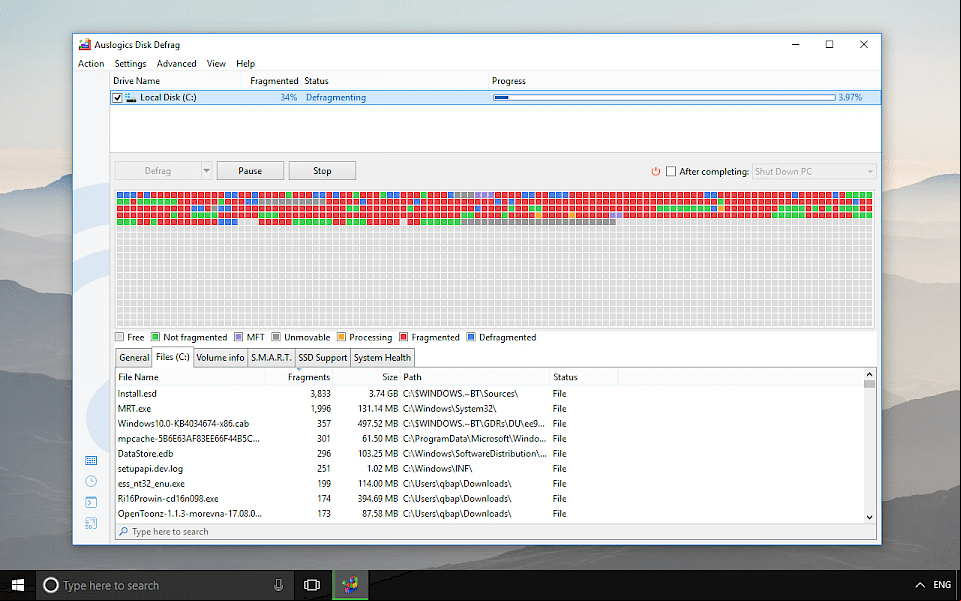Open the Settings menu

tap(130, 64)
